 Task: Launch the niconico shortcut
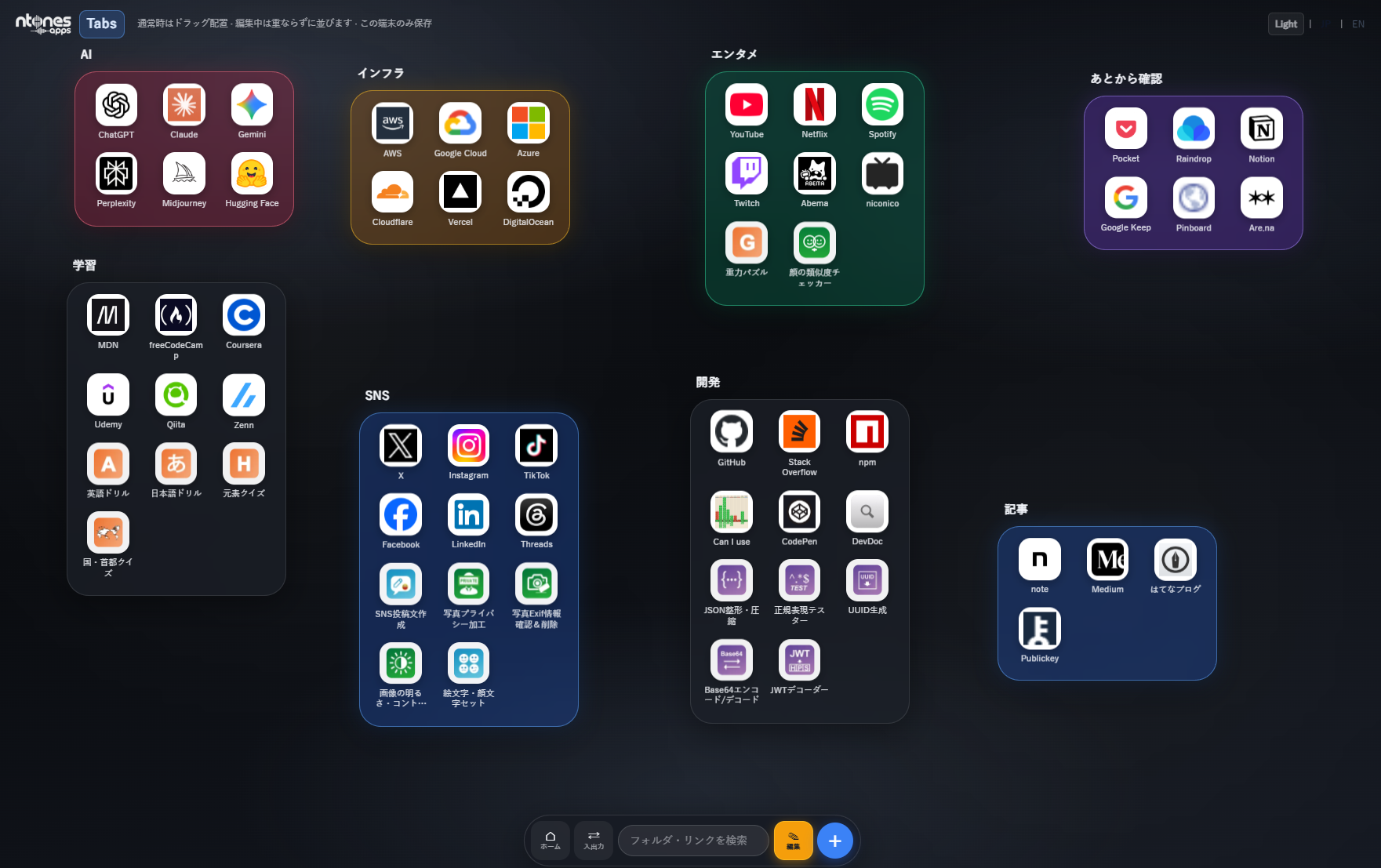pyautogui.click(x=882, y=173)
